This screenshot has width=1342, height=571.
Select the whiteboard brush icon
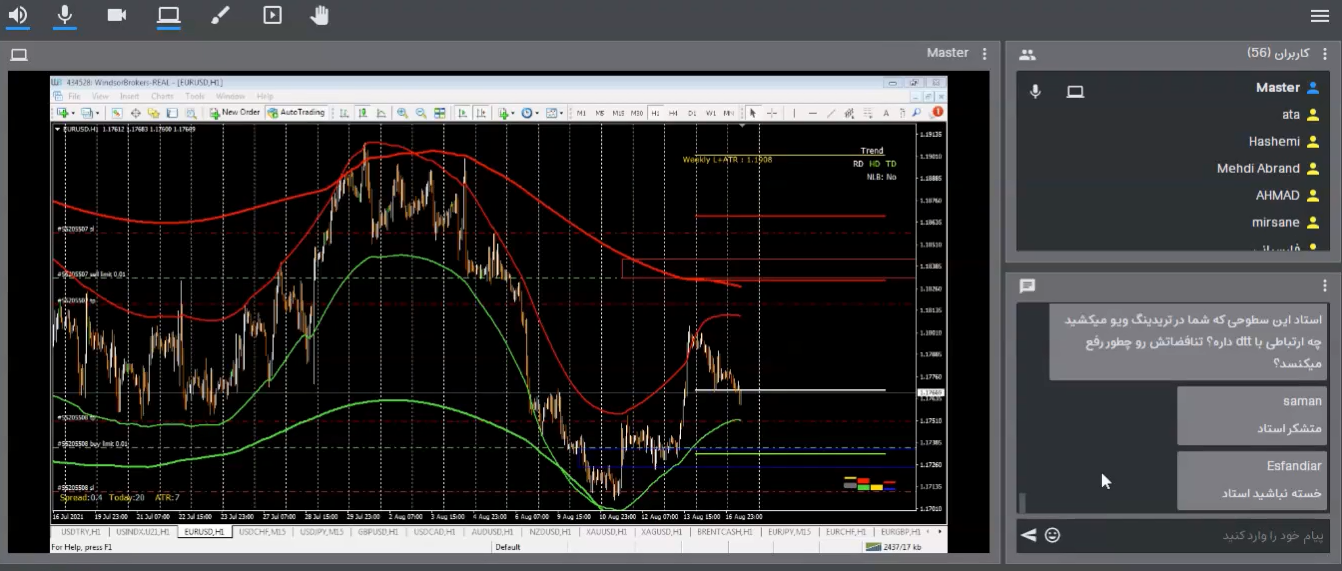coord(220,15)
